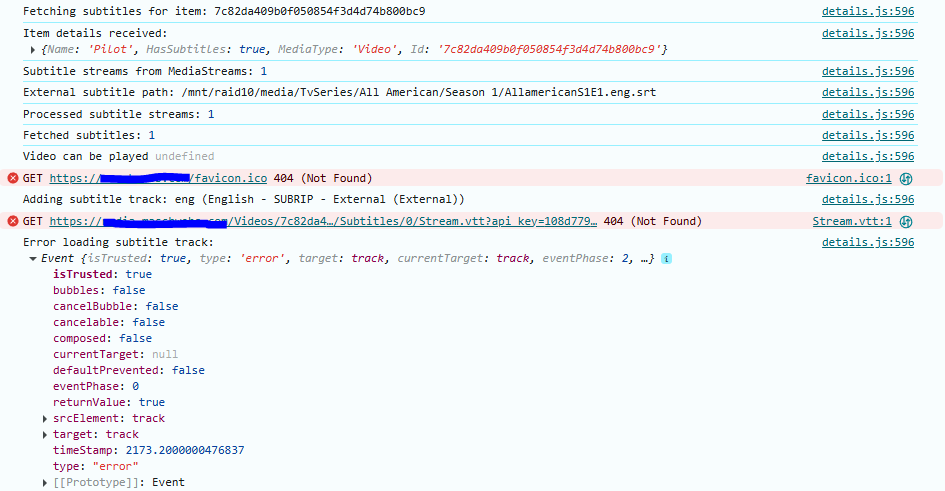Open details.js:596 link beside External subtitle path

(867, 92)
